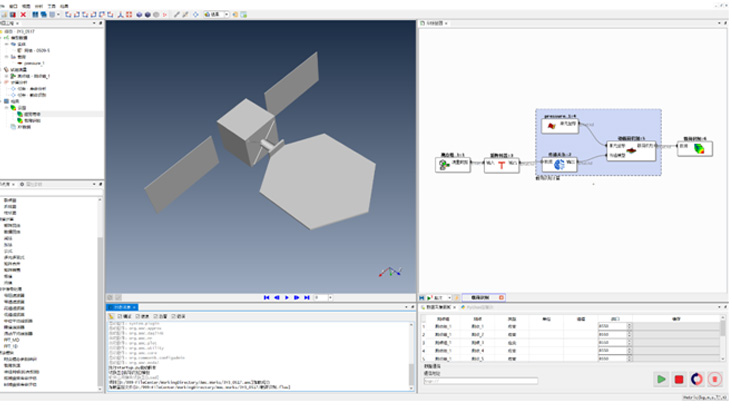The image size is (732, 412).
Task: Click the red square stop button
Action: [x=679, y=379]
